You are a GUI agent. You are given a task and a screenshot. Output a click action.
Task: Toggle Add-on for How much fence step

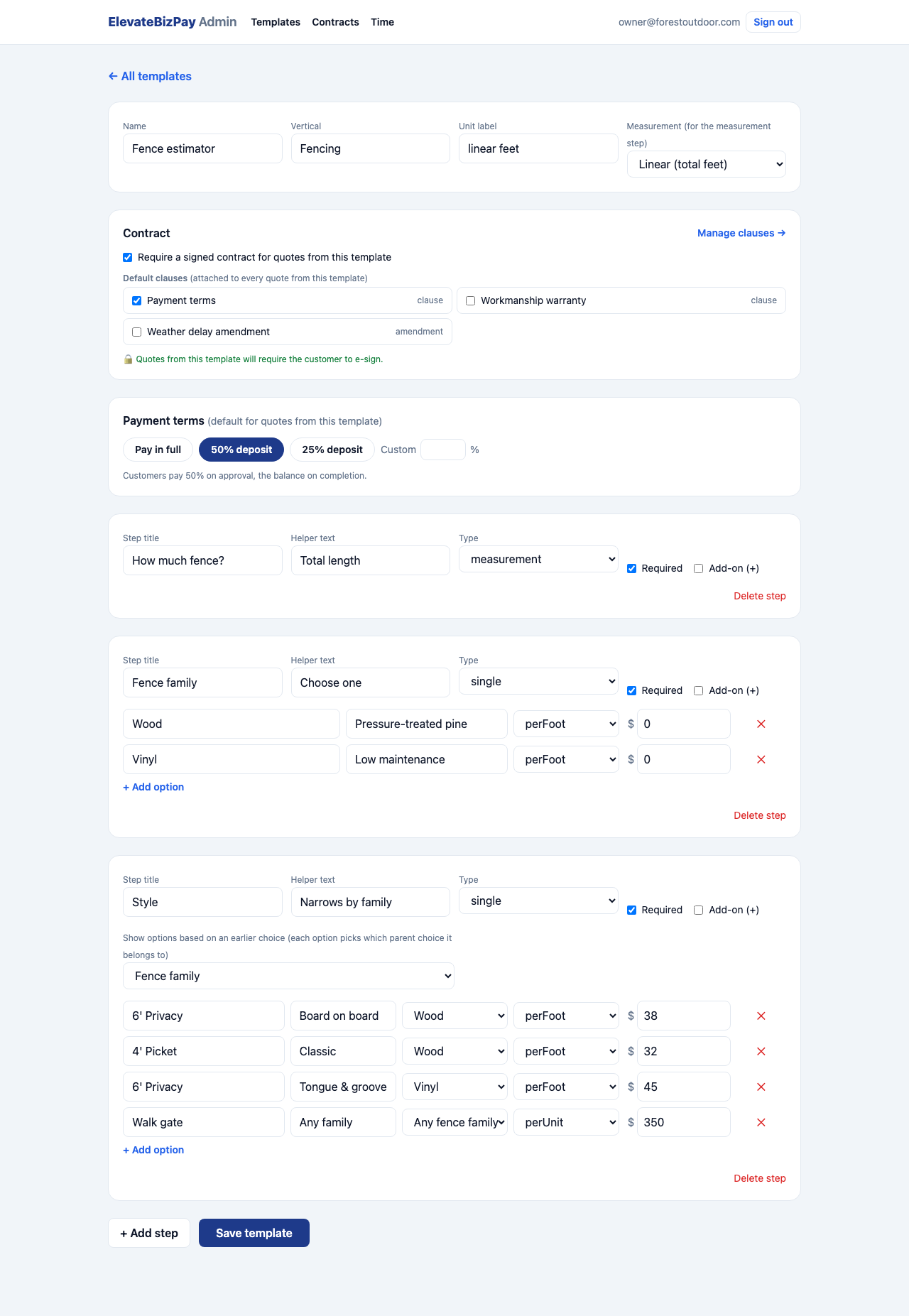[x=699, y=568]
